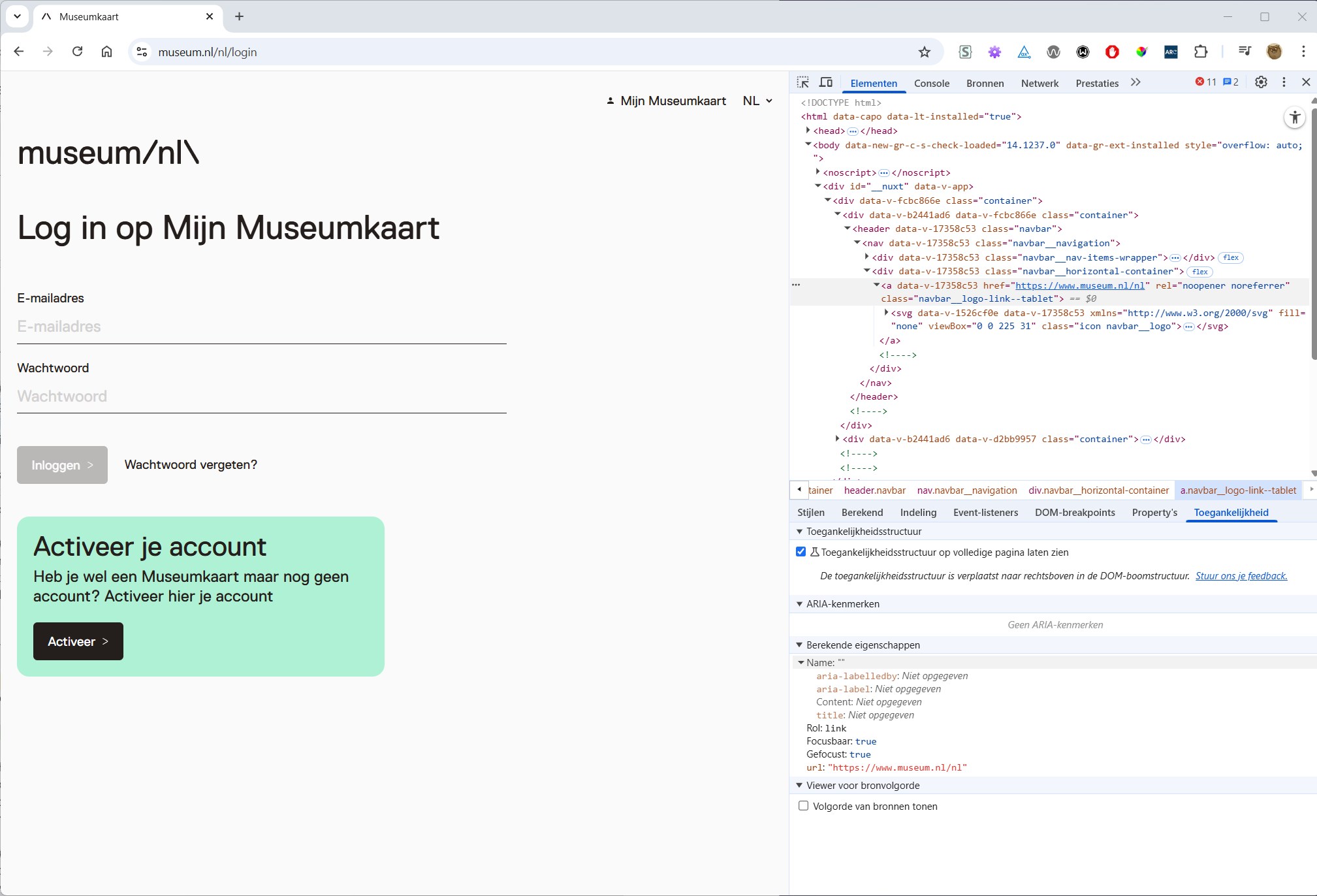Viewport: 1317px width, 896px height.
Task: Open the Stijlen sub-tab
Action: point(810,512)
